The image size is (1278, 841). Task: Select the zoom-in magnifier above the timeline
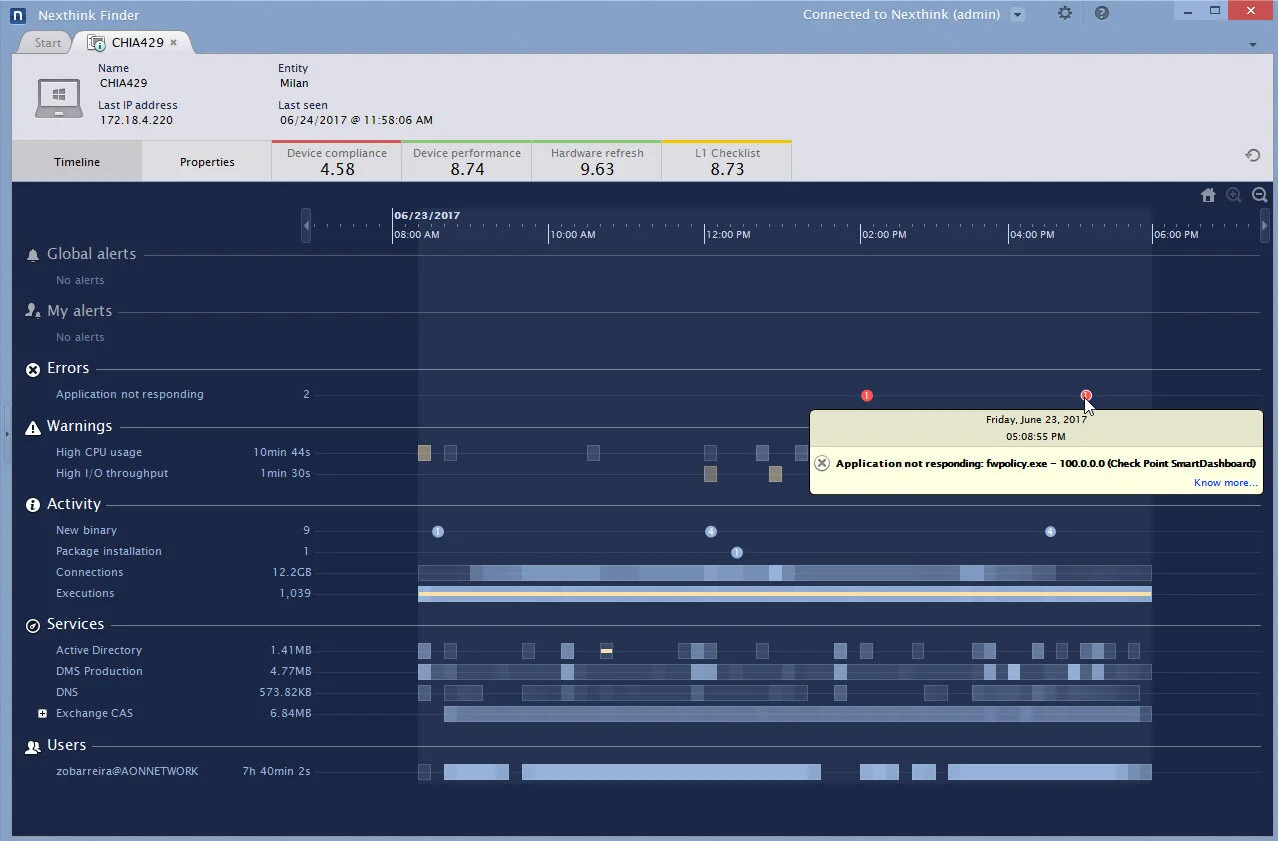tap(1234, 195)
